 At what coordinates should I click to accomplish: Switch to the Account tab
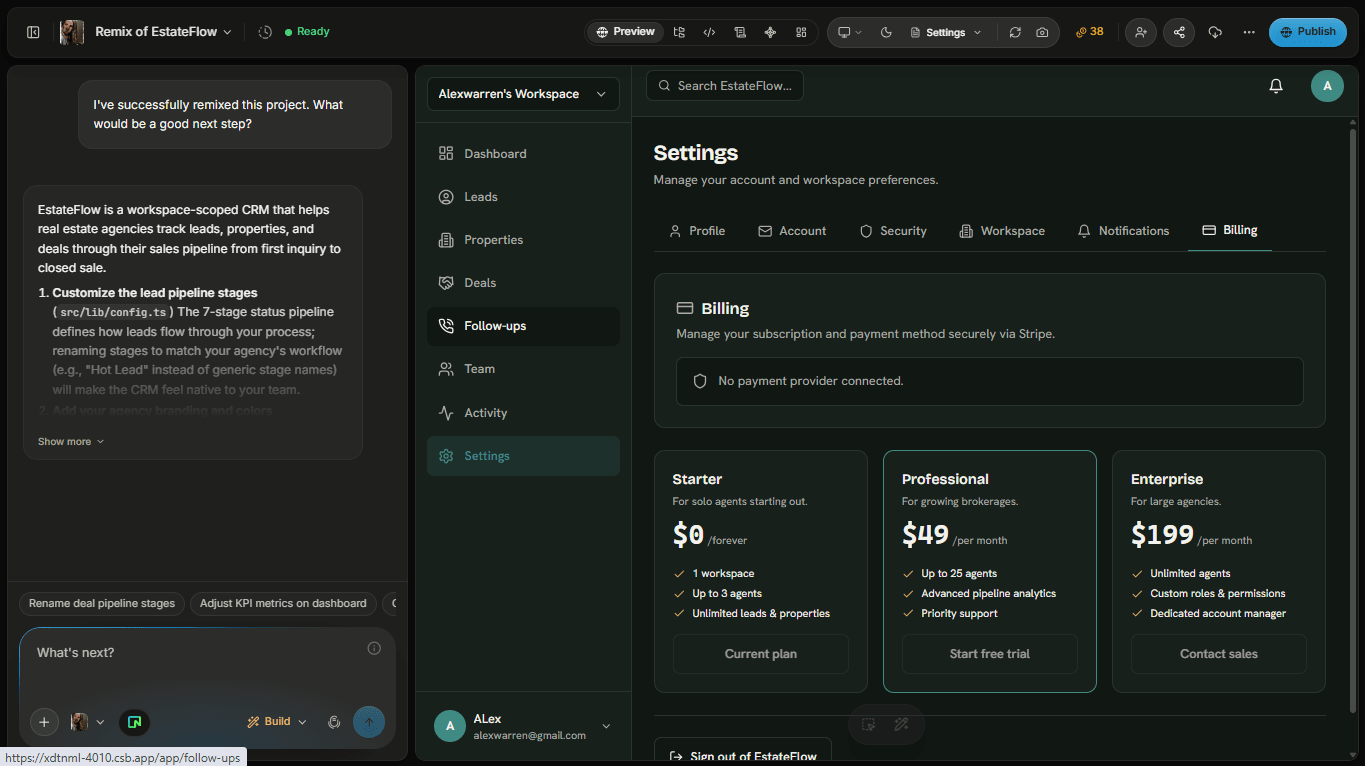pos(792,231)
